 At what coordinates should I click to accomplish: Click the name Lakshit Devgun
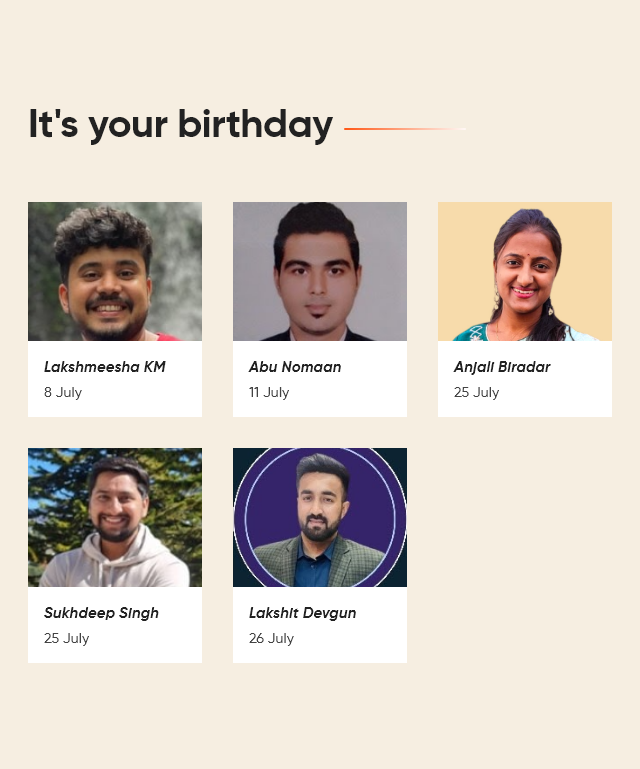coord(302,613)
